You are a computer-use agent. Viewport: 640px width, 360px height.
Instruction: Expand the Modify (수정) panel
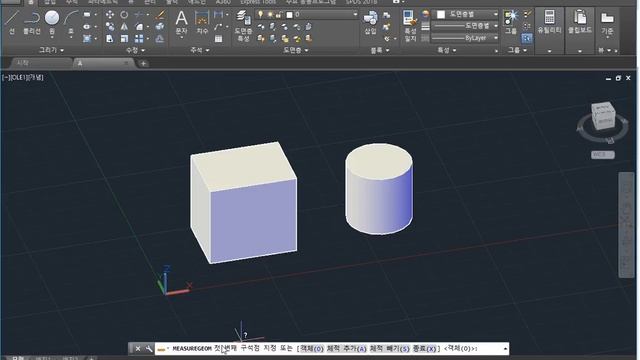pyautogui.click(x=136, y=50)
